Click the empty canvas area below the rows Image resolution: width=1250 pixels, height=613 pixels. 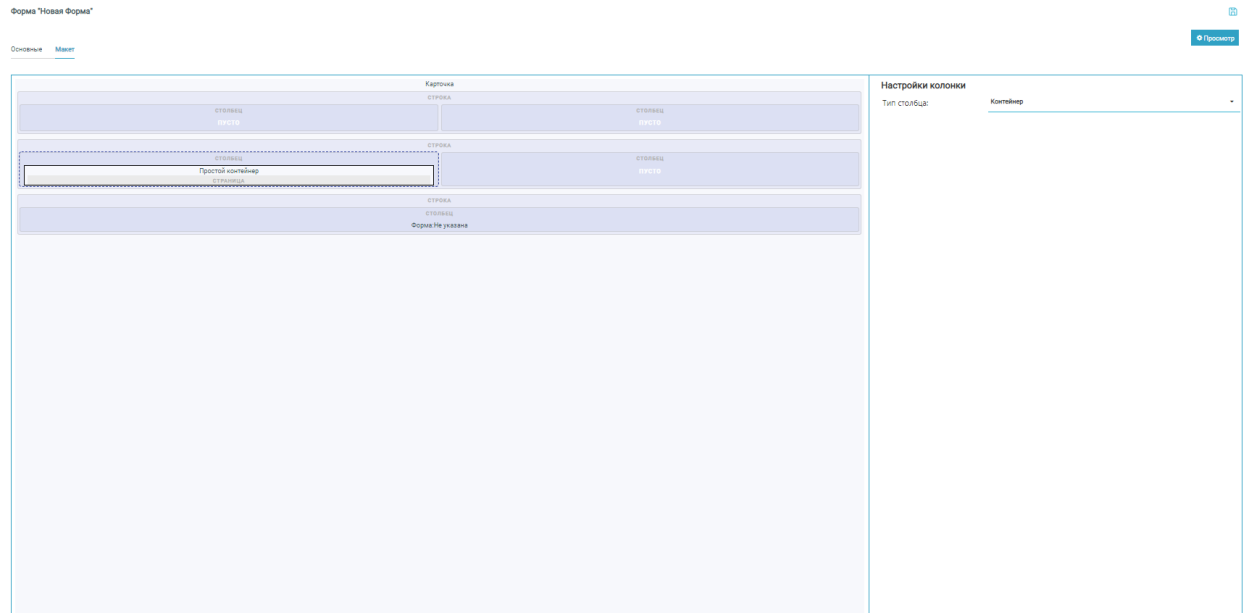click(439, 420)
